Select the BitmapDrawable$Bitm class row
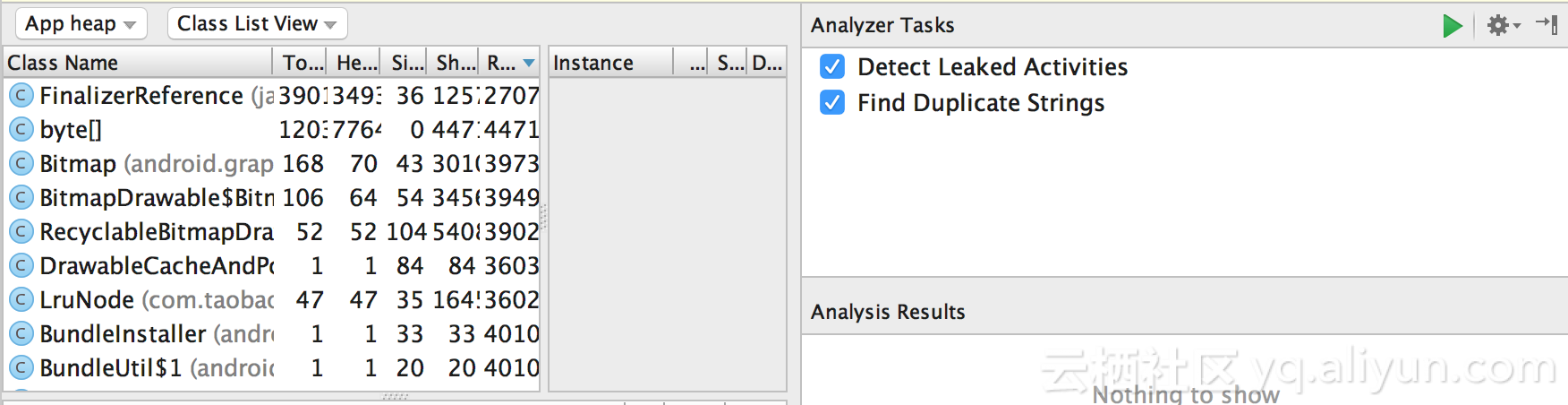This screenshot has height=405, width=1568. 157,198
